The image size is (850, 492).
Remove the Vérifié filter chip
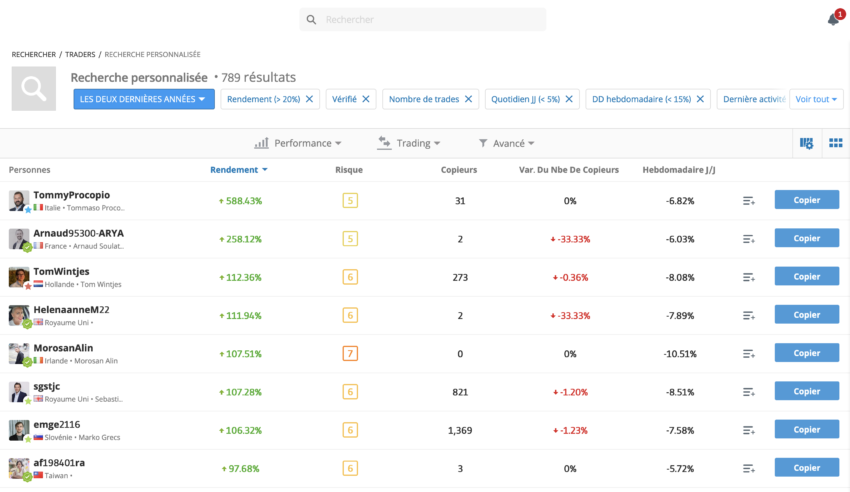(366, 99)
